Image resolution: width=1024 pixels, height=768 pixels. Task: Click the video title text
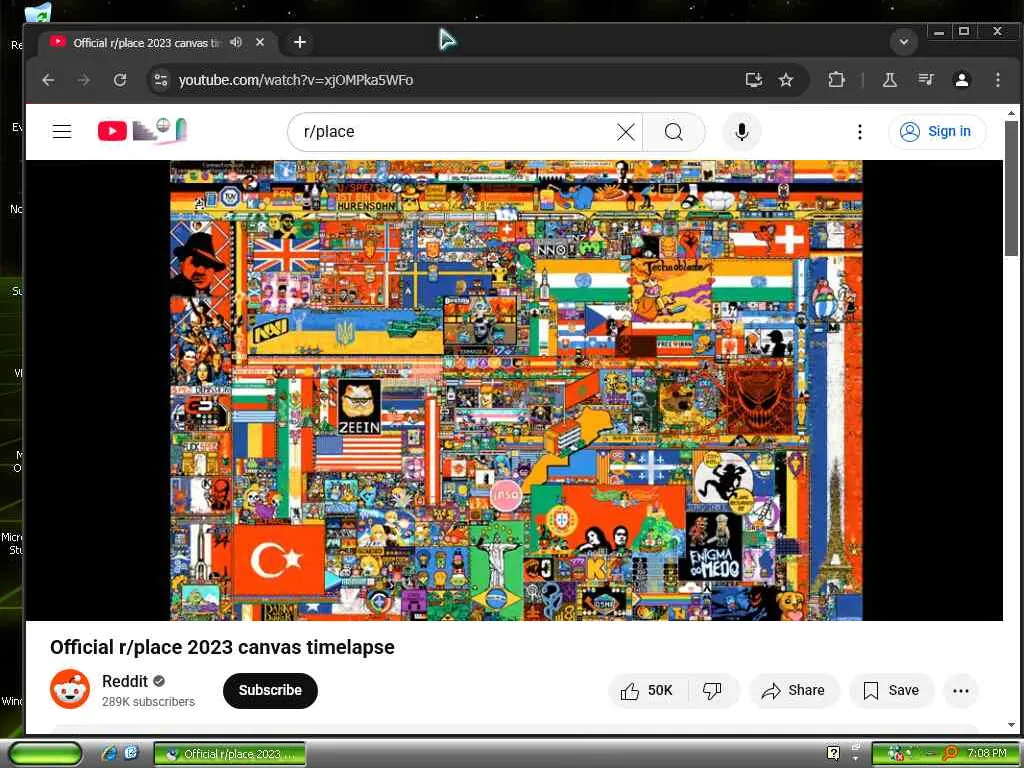click(x=222, y=647)
